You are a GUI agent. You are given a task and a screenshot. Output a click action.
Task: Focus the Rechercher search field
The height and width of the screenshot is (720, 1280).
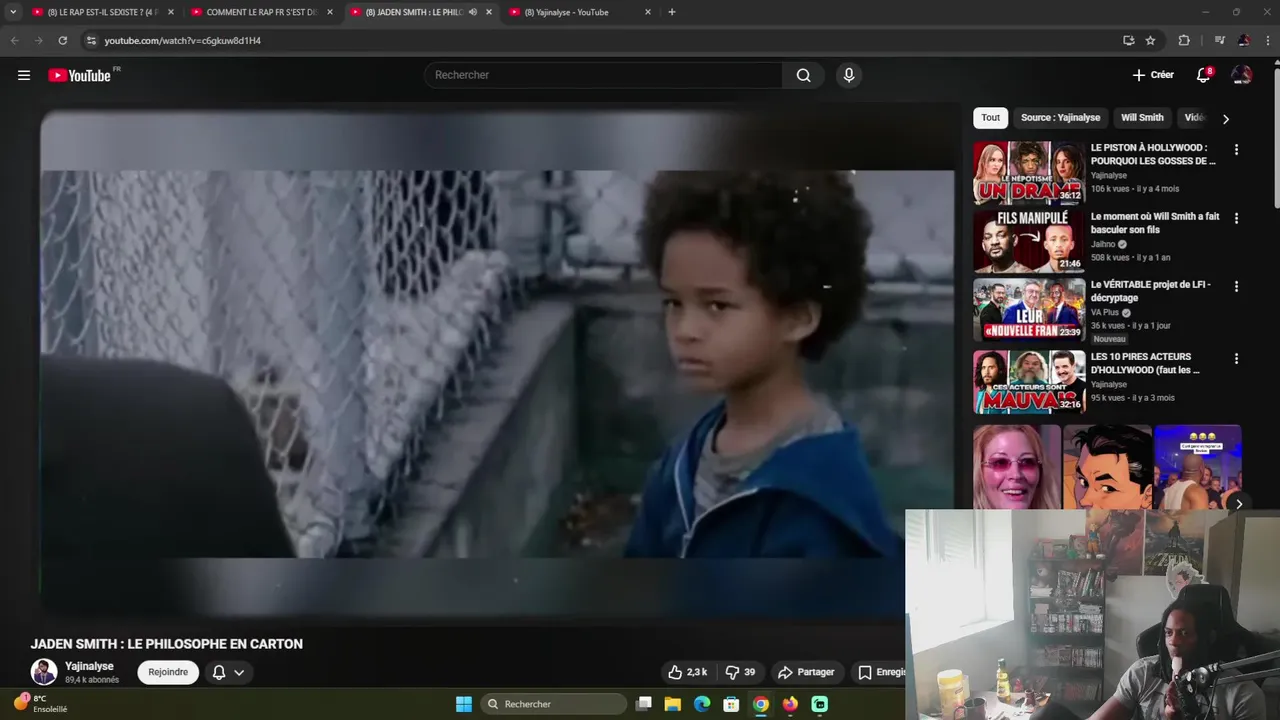[603, 75]
